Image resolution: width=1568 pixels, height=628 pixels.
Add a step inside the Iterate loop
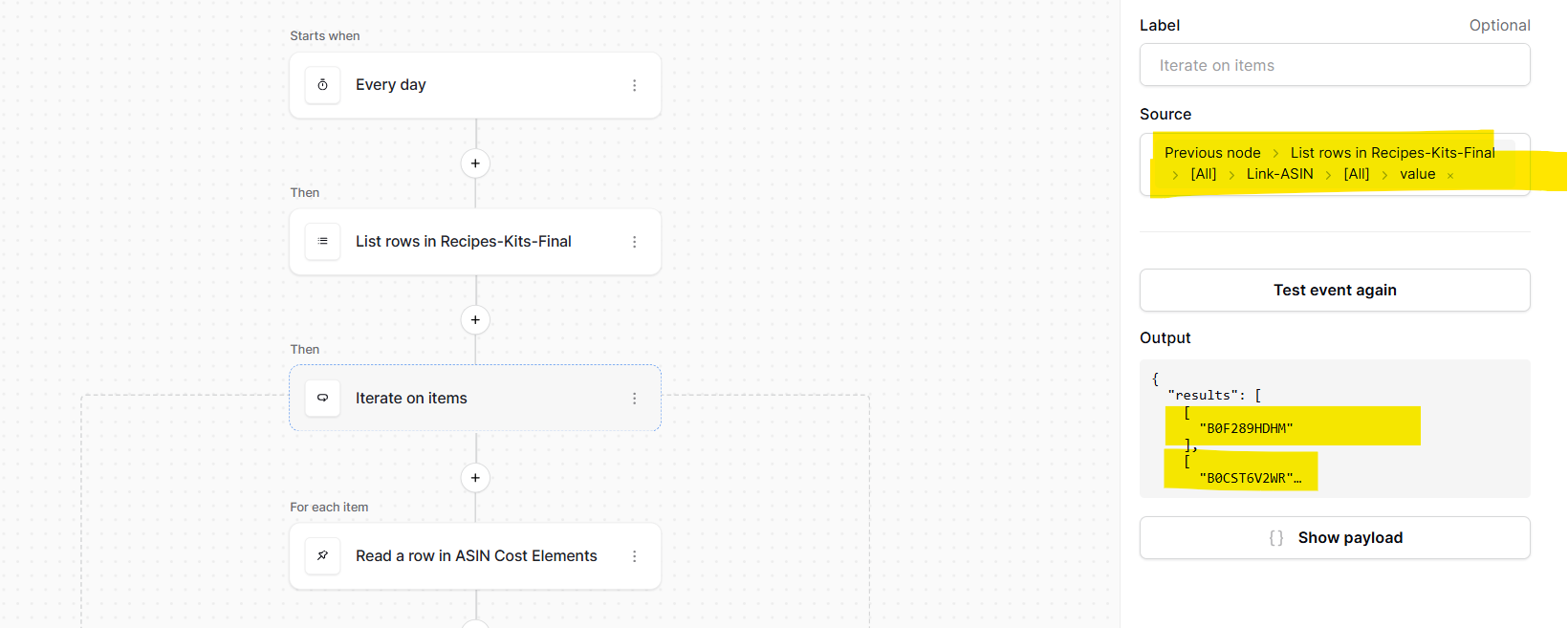[x=475, y=478]
